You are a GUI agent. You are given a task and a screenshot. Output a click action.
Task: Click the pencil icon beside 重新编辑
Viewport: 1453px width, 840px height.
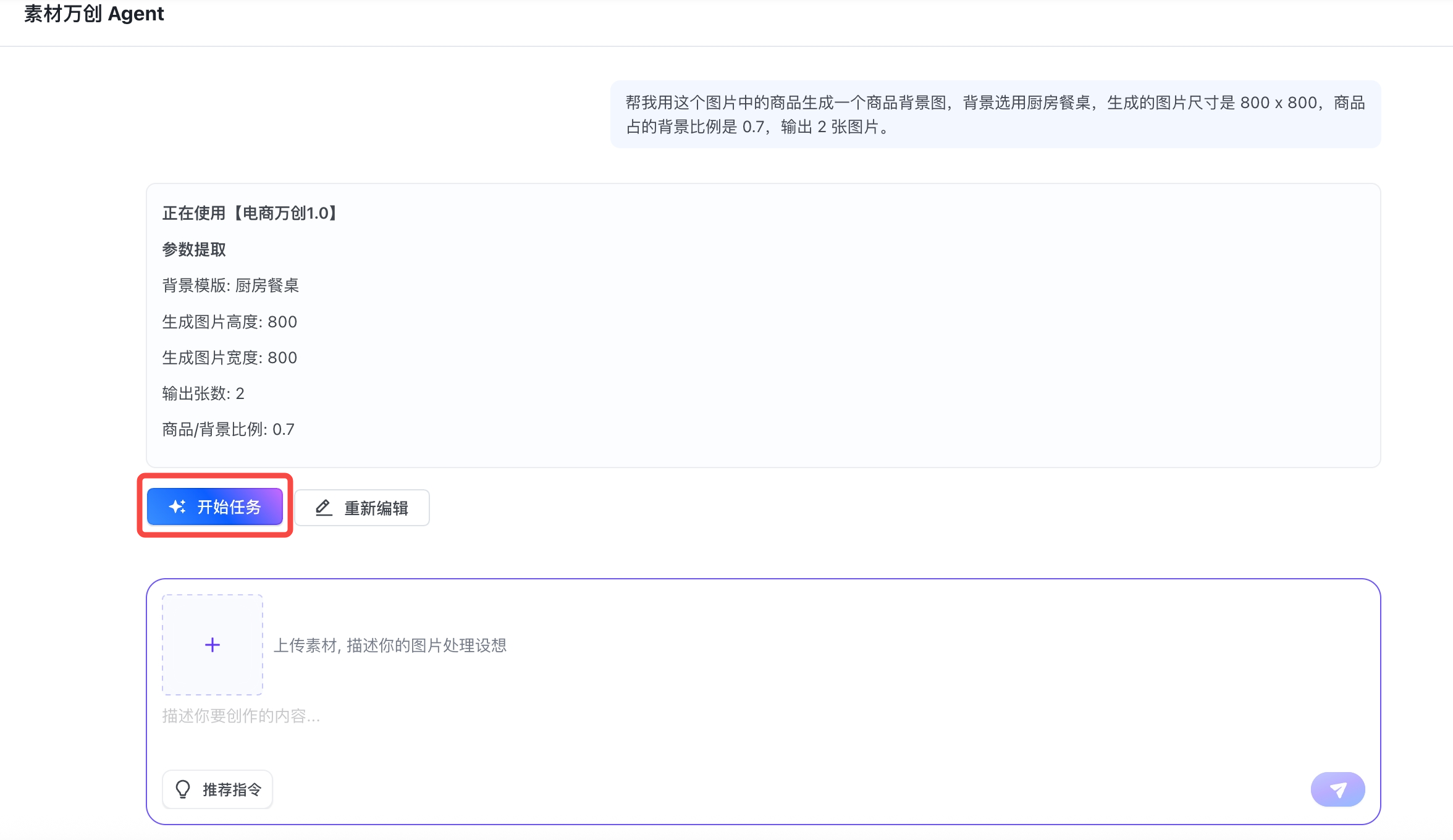324,508
